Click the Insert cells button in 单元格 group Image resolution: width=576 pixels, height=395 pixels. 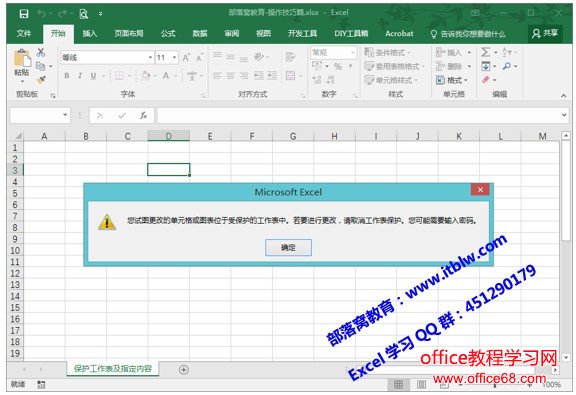453,53
